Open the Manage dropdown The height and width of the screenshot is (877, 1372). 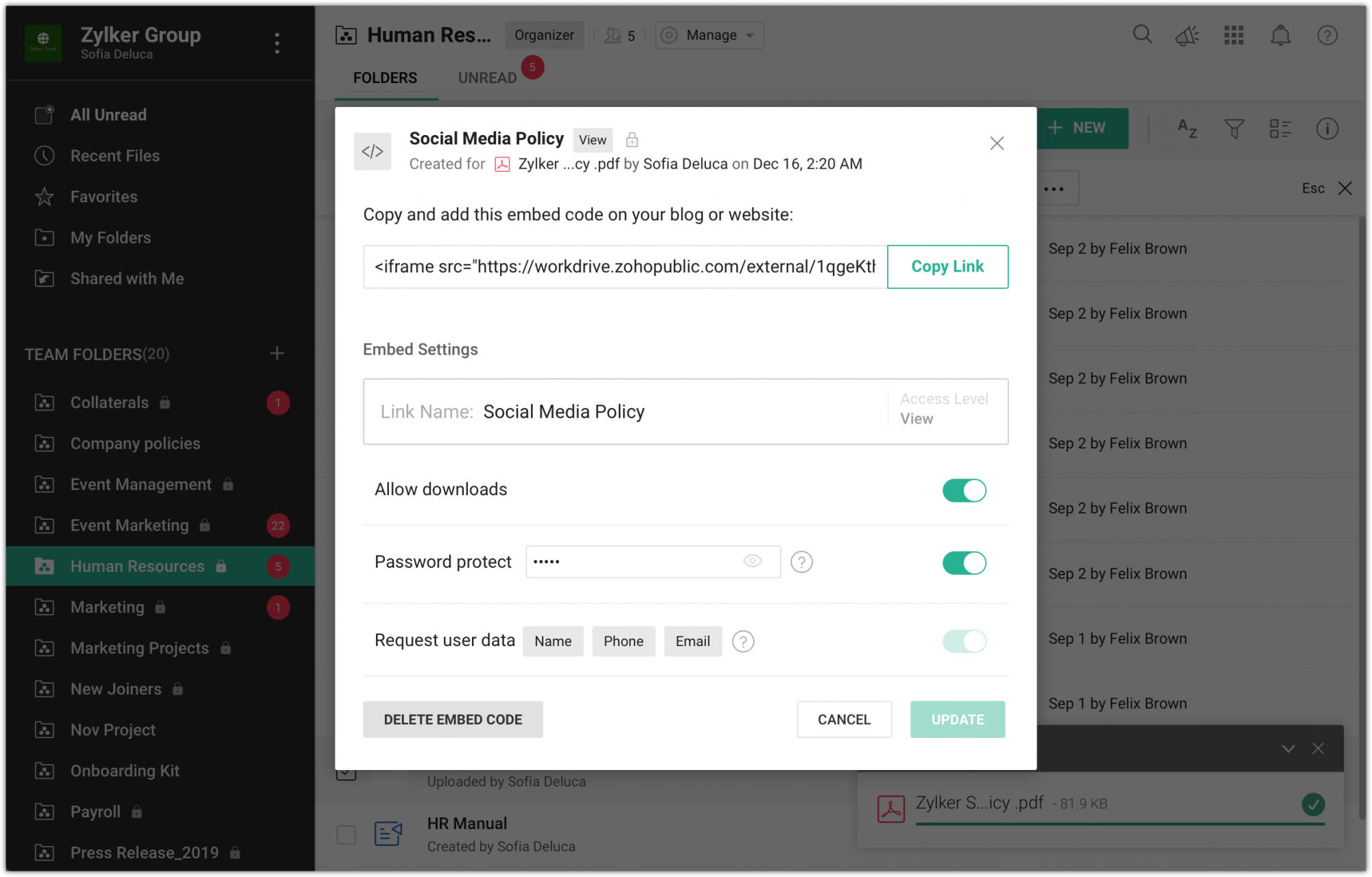click(709, 34)
